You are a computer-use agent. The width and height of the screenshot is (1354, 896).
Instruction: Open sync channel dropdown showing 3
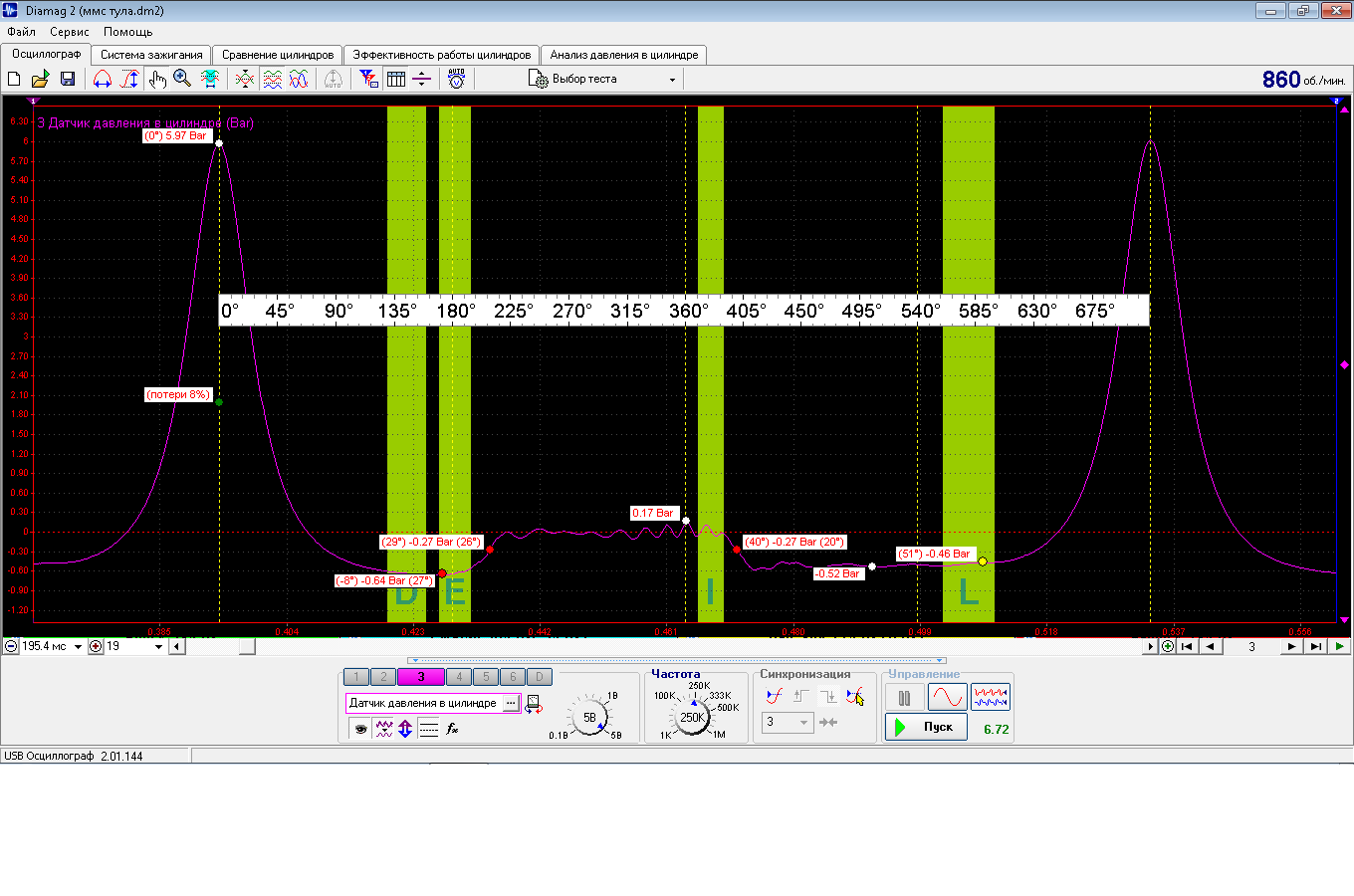(788, 722)
